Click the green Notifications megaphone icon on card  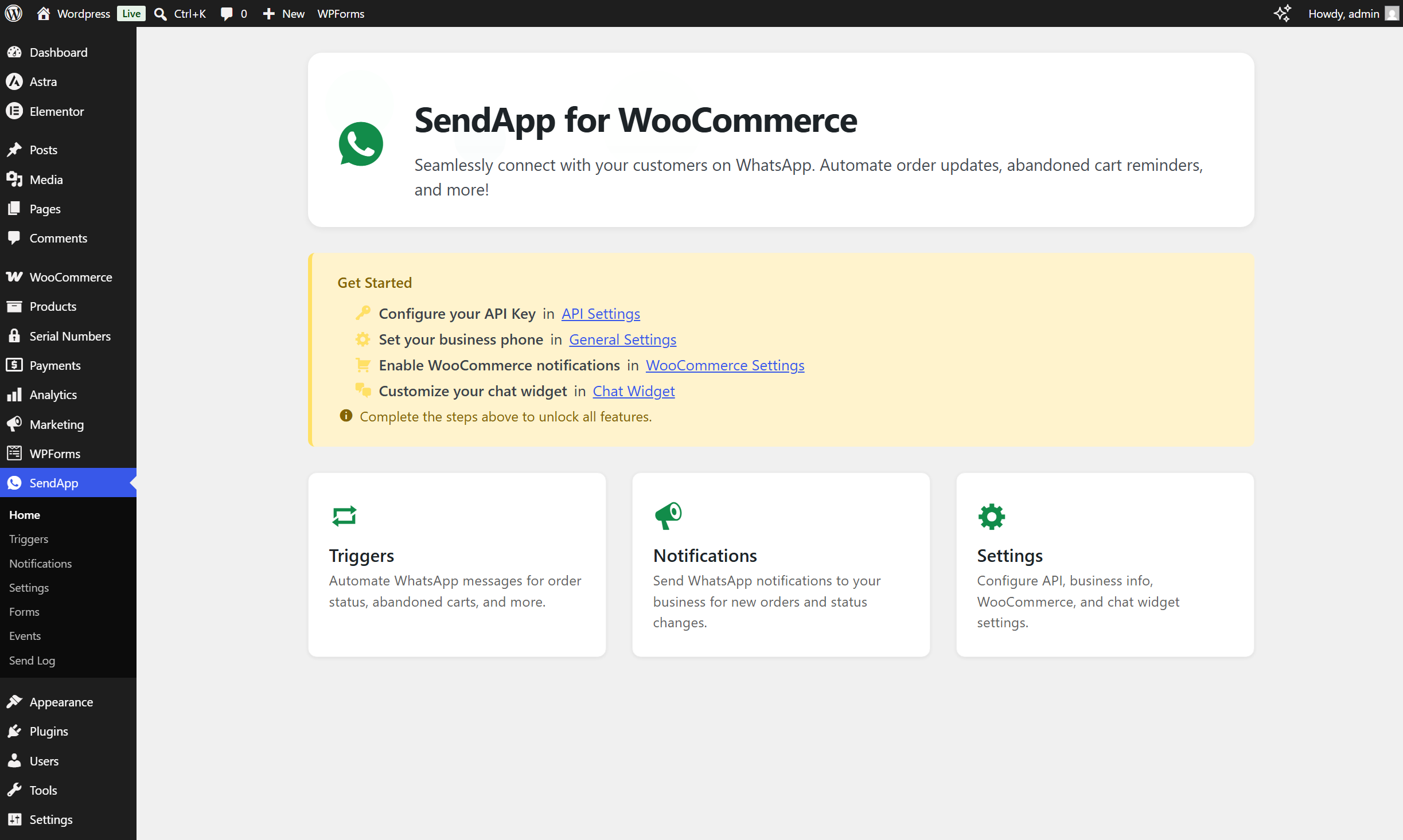(x=668, y=516)
